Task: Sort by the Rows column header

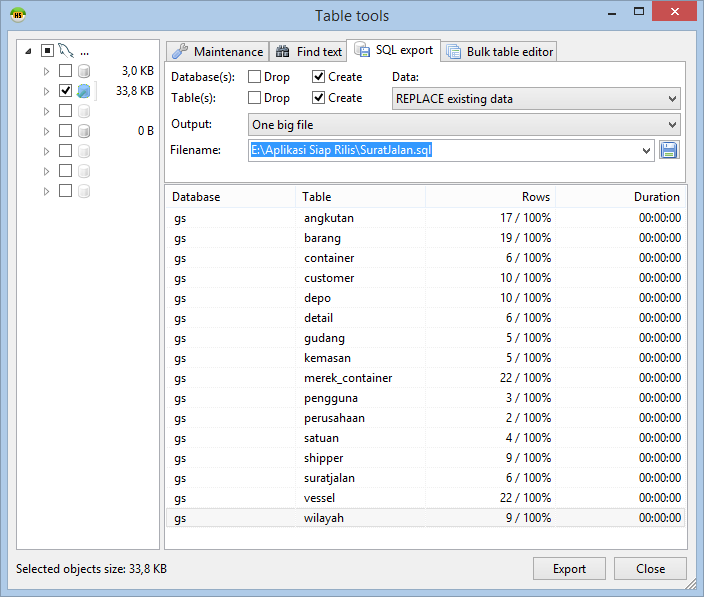Action: 490,197
